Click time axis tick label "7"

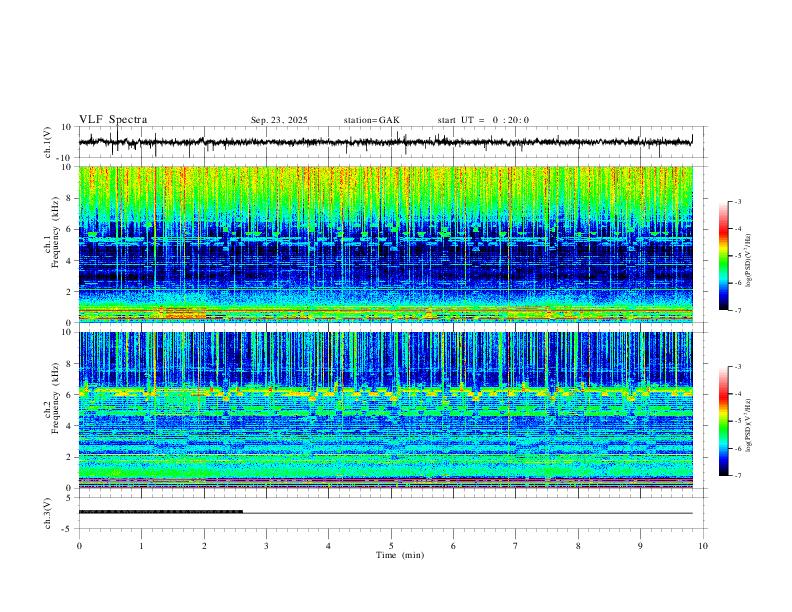click(x=516, y=546)
